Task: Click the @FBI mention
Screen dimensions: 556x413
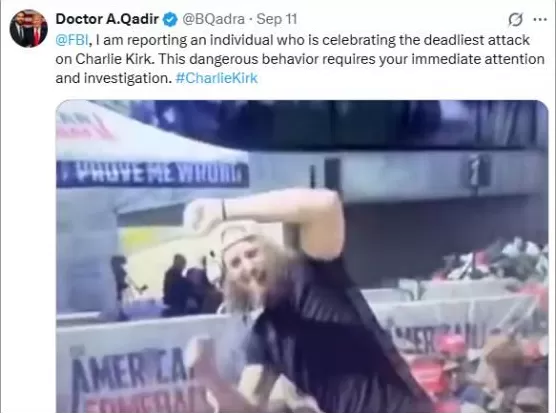Action: pyautogui.click(x=72, y=40)
